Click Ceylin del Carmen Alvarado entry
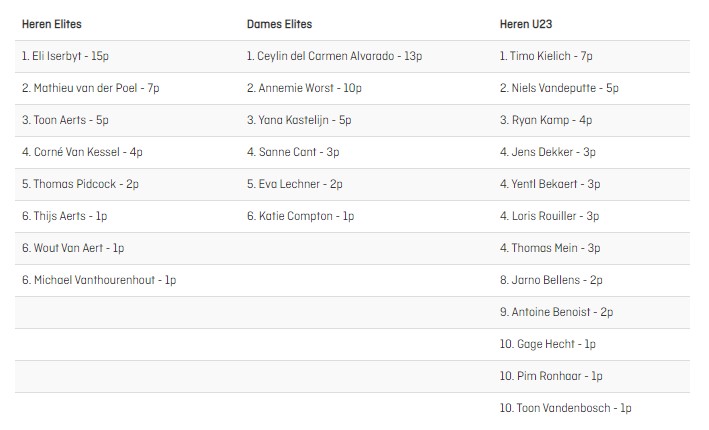 pos(335,56)
